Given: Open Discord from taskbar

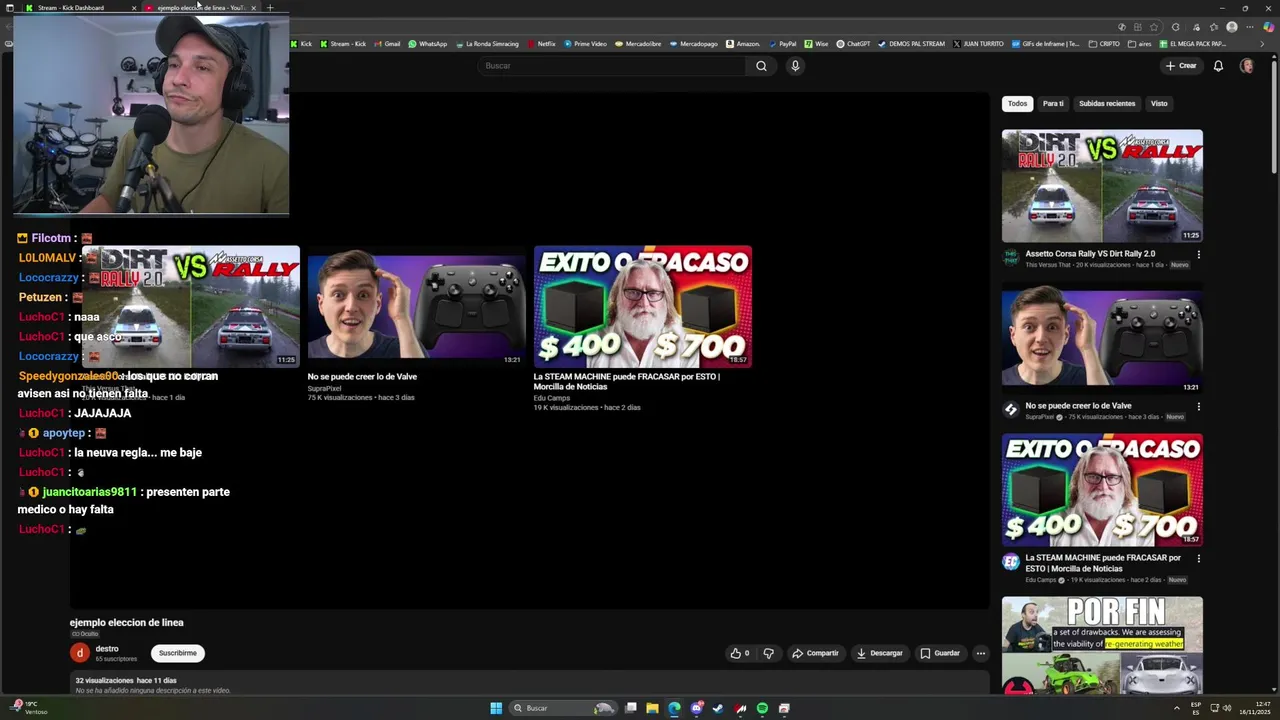Looking at the screenshot, I should (696, 708).
